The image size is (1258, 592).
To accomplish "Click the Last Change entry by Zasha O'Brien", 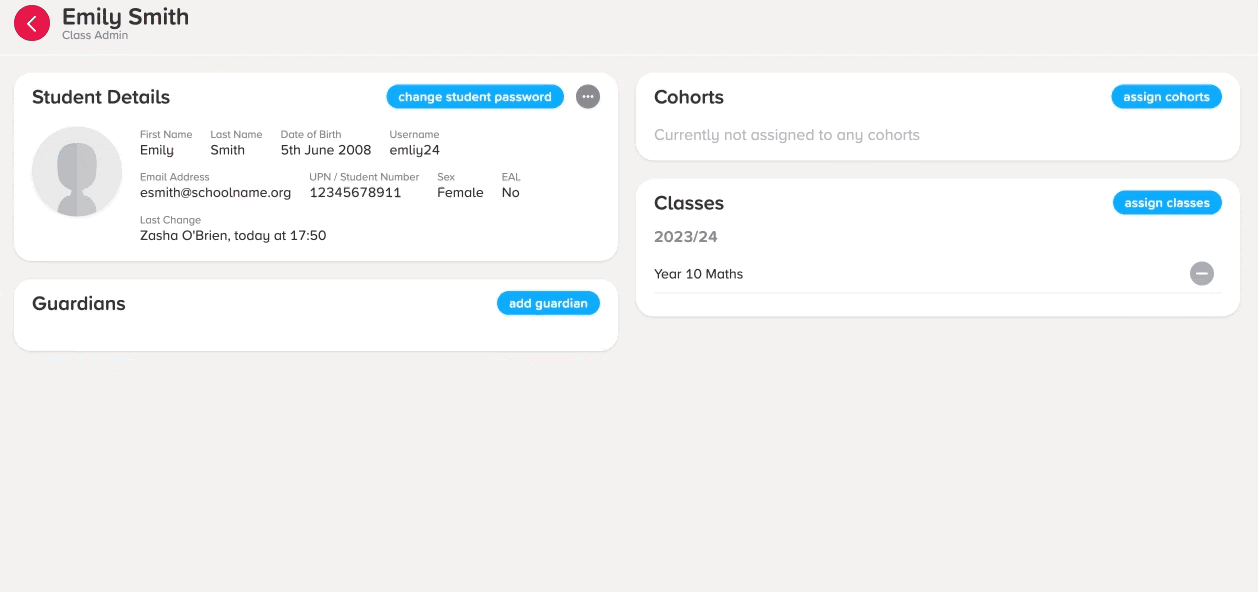I will (233, 236).
